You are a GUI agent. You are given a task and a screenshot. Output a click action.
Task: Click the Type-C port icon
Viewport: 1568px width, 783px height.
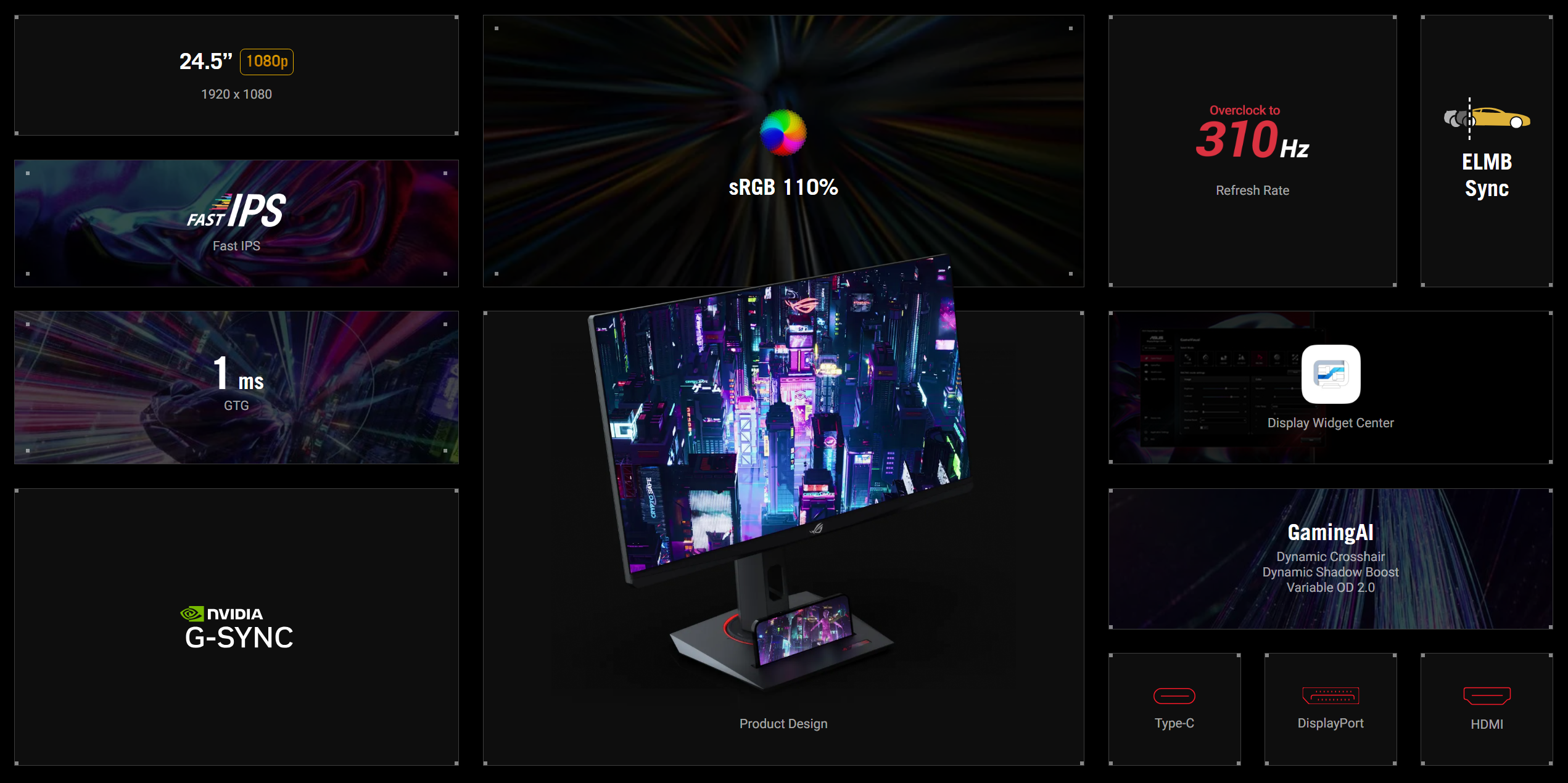(x=1174, y=696)
